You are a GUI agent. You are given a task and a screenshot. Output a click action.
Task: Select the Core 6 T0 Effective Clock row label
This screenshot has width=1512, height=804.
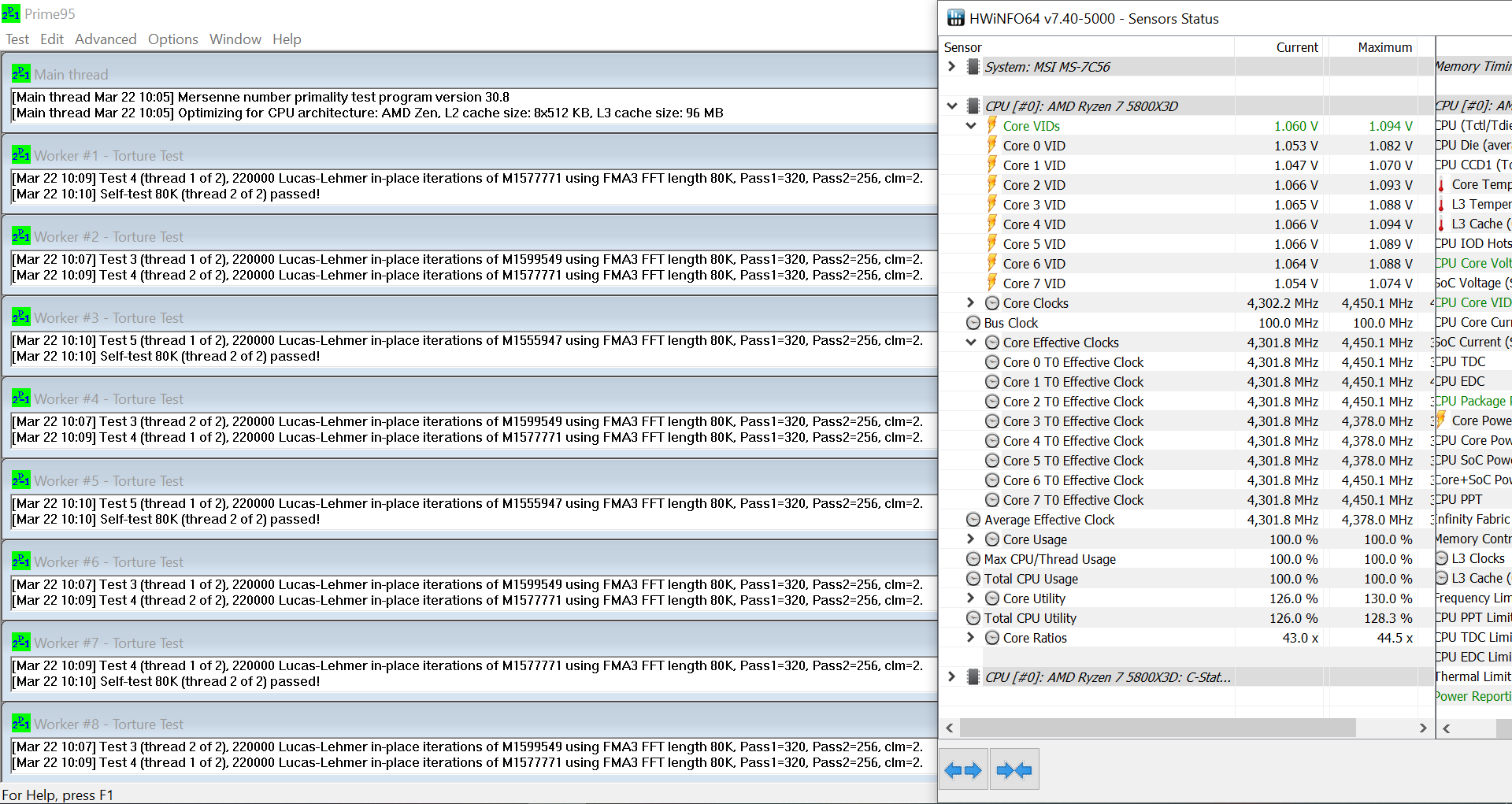click(x=1073, y=480)
